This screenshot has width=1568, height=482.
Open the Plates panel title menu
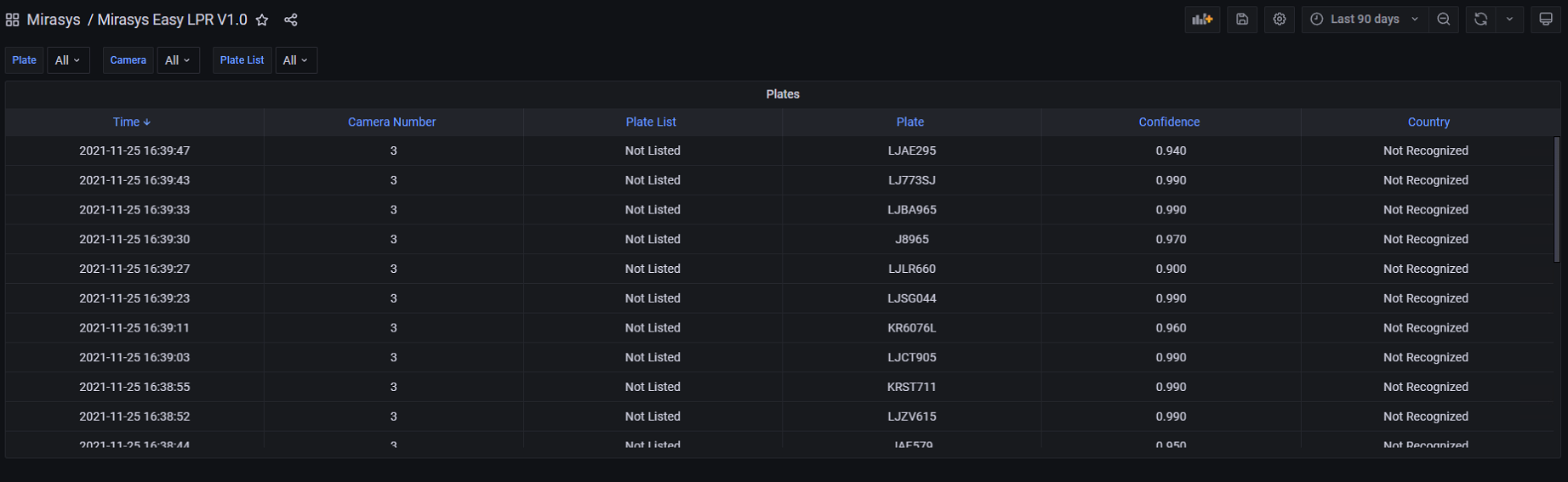[783, 94]
